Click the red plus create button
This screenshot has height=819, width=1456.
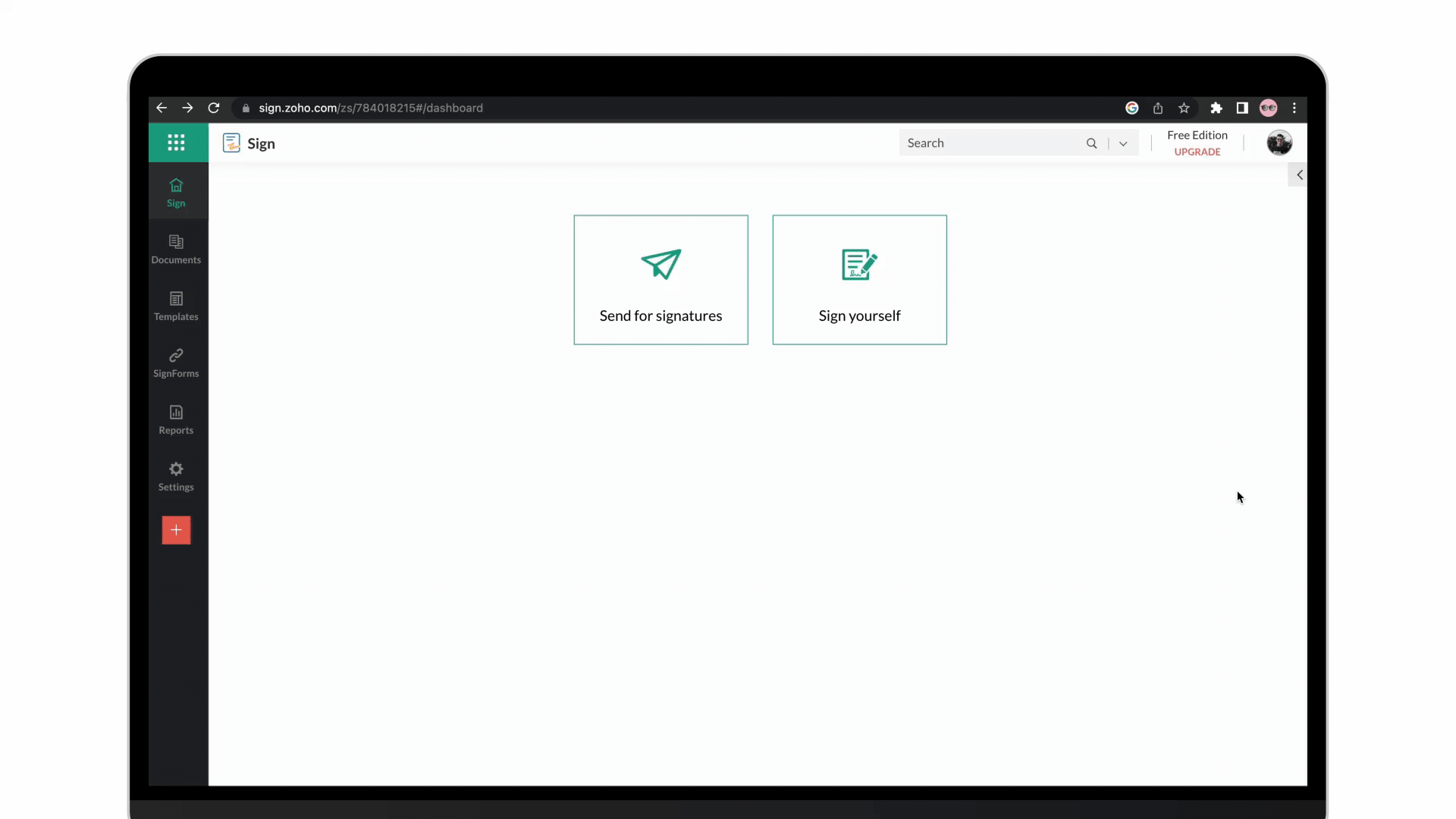point(176,530)
